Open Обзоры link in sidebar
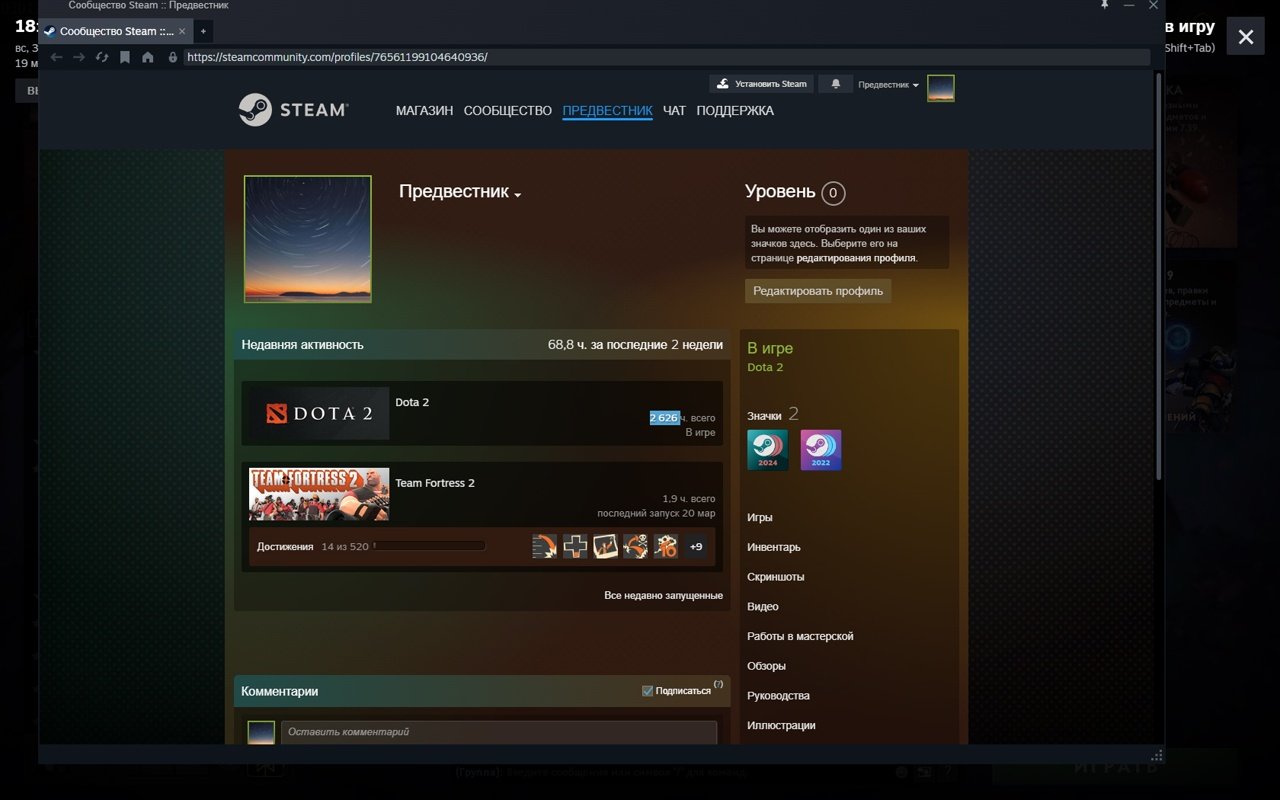Screen dimensions: 1280x800 pyautogui.click(x=767, y=666)
